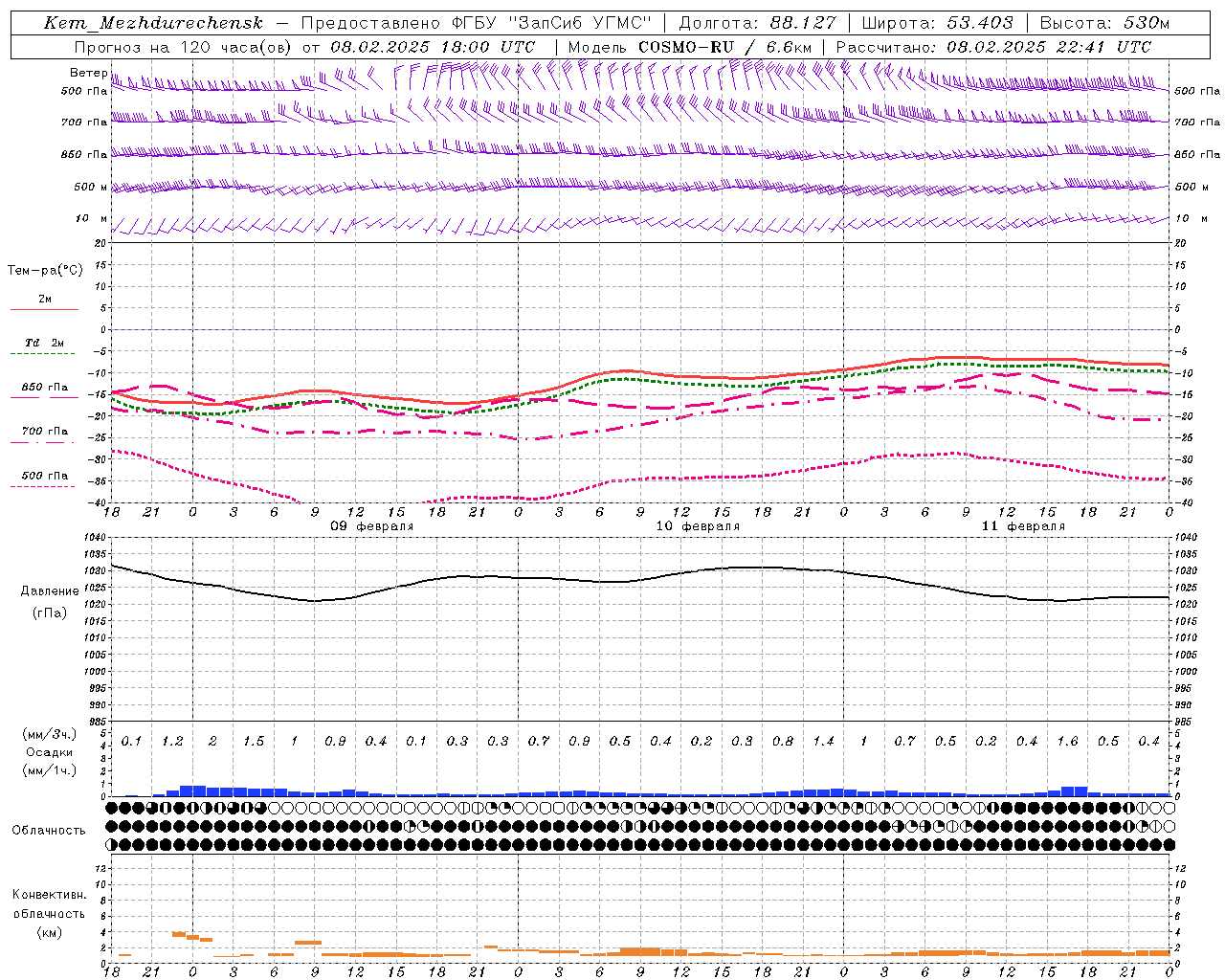Click the 3-hour precipitation value 1.2
Image resolution: width=1225 pixels, height=980 pixels.
(172, 741)
